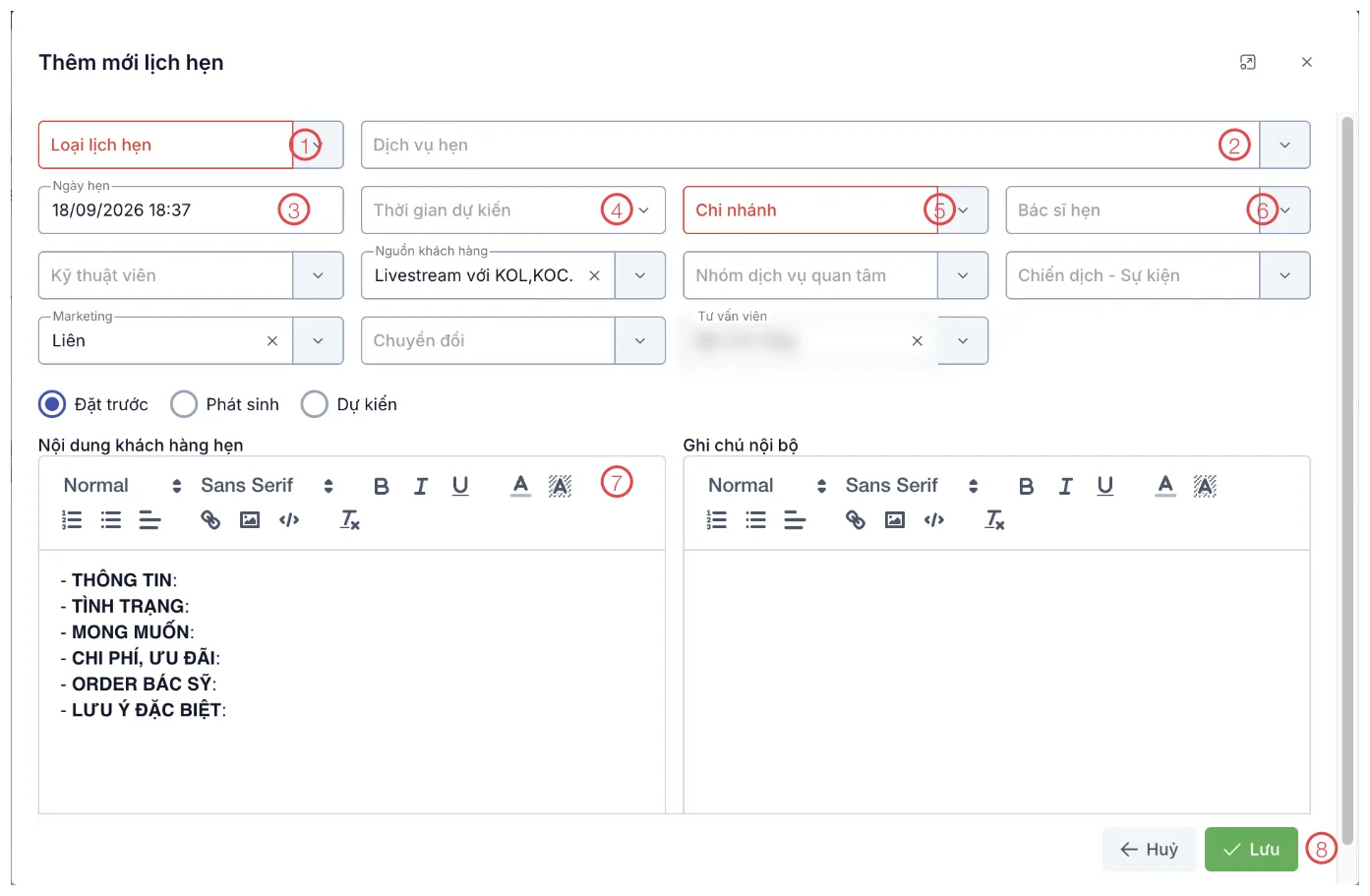Insert bullet list in customer content editor
This screenshot has height=896, width=1370.
point(111,520)
